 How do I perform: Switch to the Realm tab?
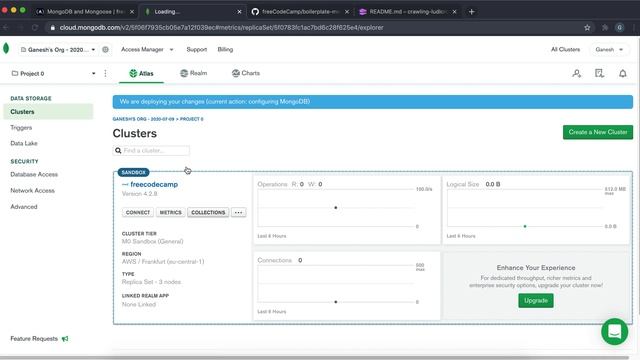(x=193, y=73)
